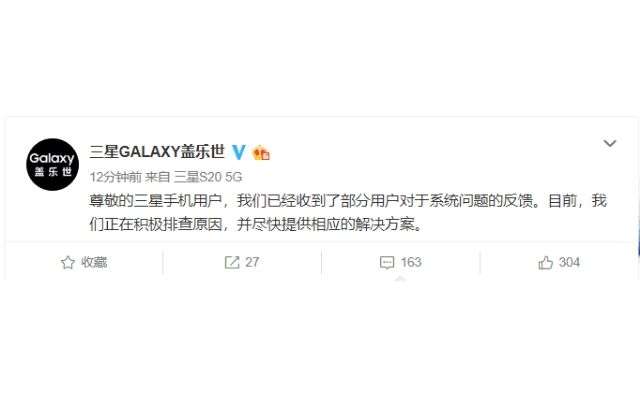The image size is (640, 400).
Task: Open the 12分钟前 timestamp link
Action: (x=116, y=177)
